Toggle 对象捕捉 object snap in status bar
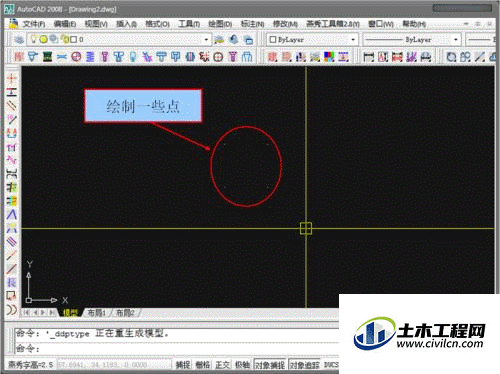 point(270,365)
